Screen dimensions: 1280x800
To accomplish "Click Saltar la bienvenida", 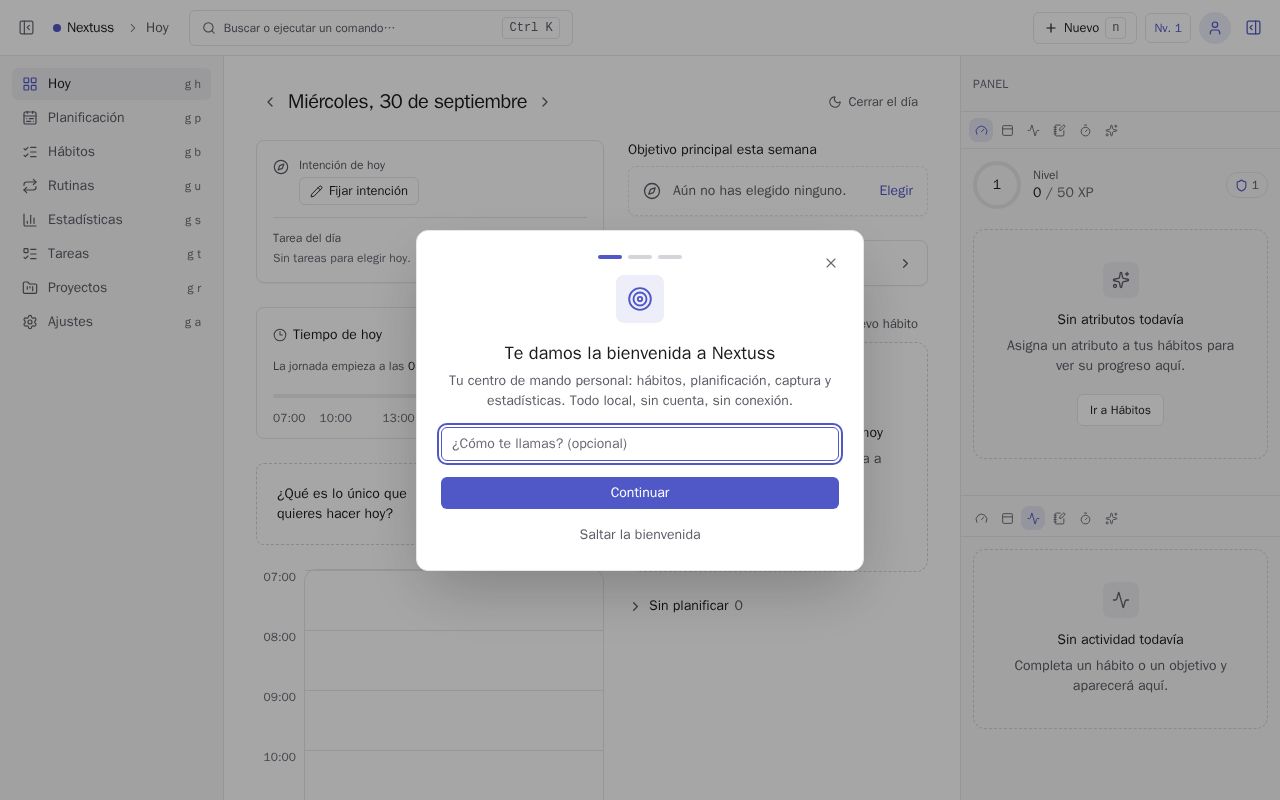I will (640, 535).
